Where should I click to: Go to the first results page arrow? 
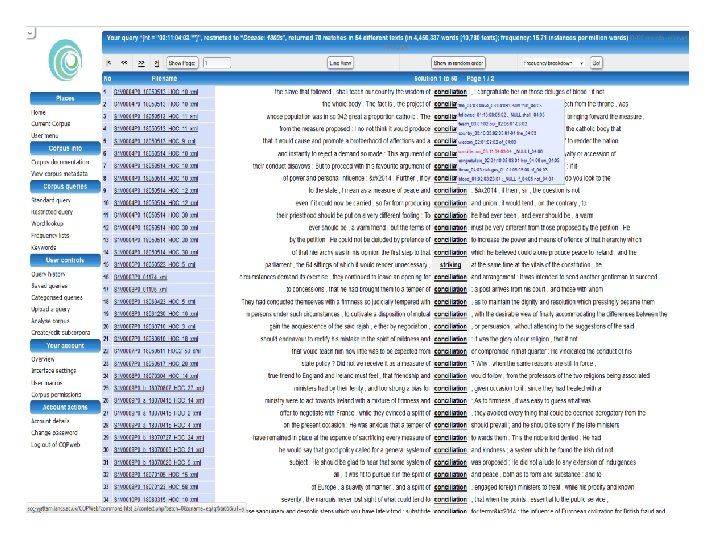tap(109, 63)
